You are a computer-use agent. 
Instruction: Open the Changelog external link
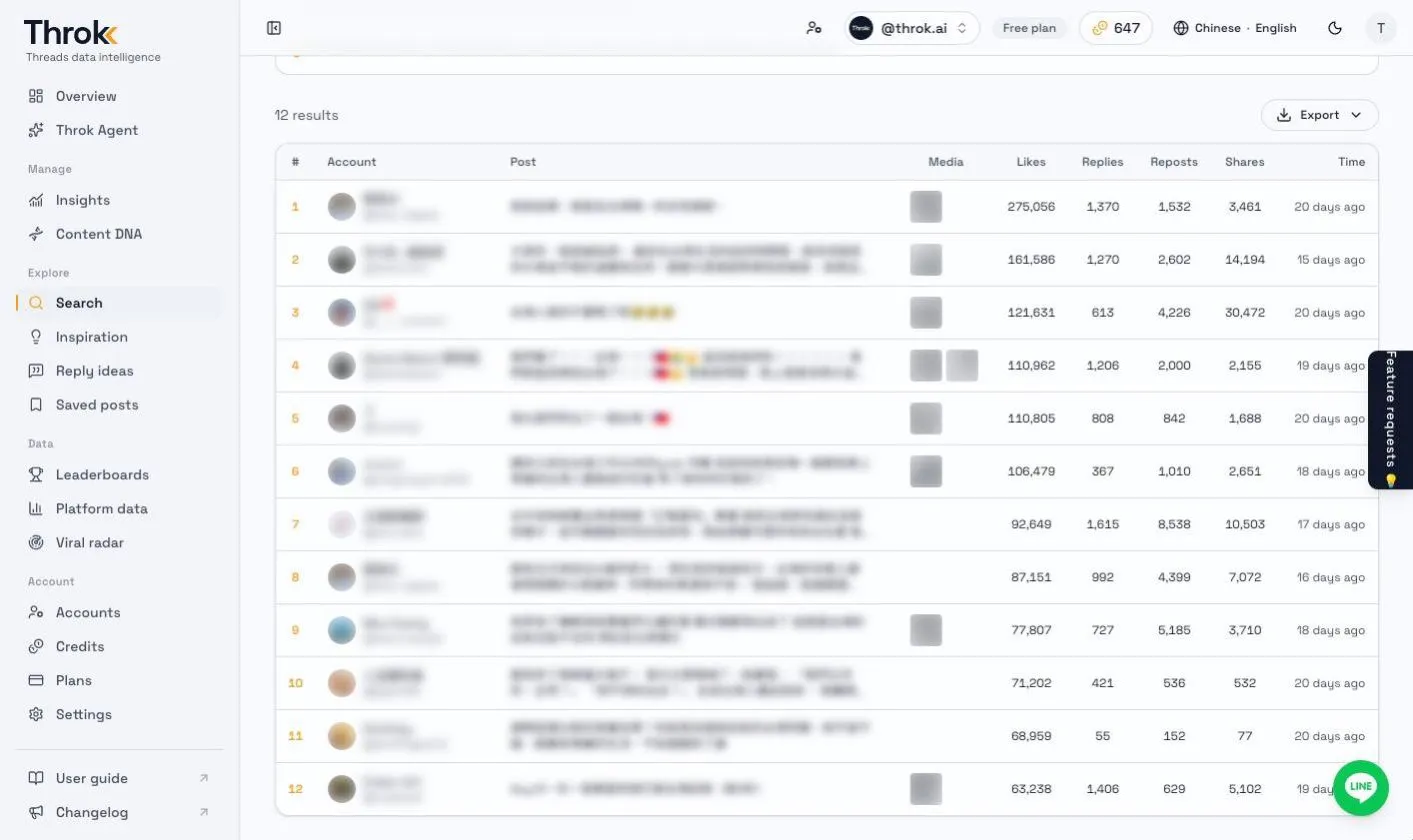point(120,812)
